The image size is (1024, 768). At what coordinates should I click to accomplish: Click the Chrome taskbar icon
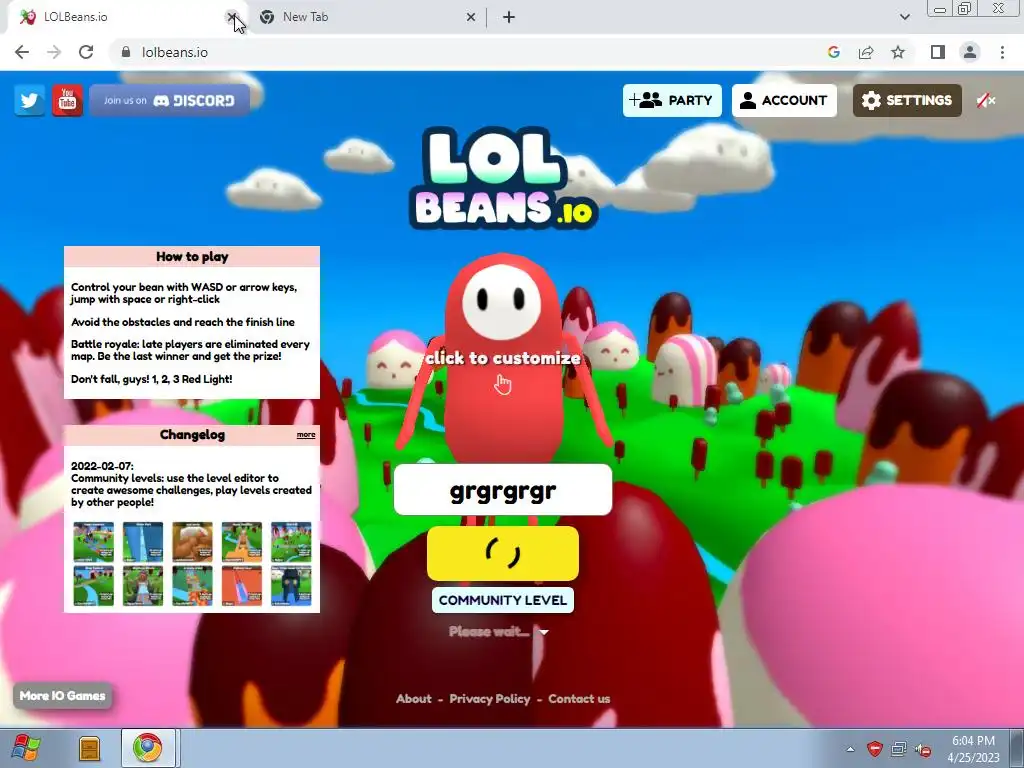(x=148, y=748)
